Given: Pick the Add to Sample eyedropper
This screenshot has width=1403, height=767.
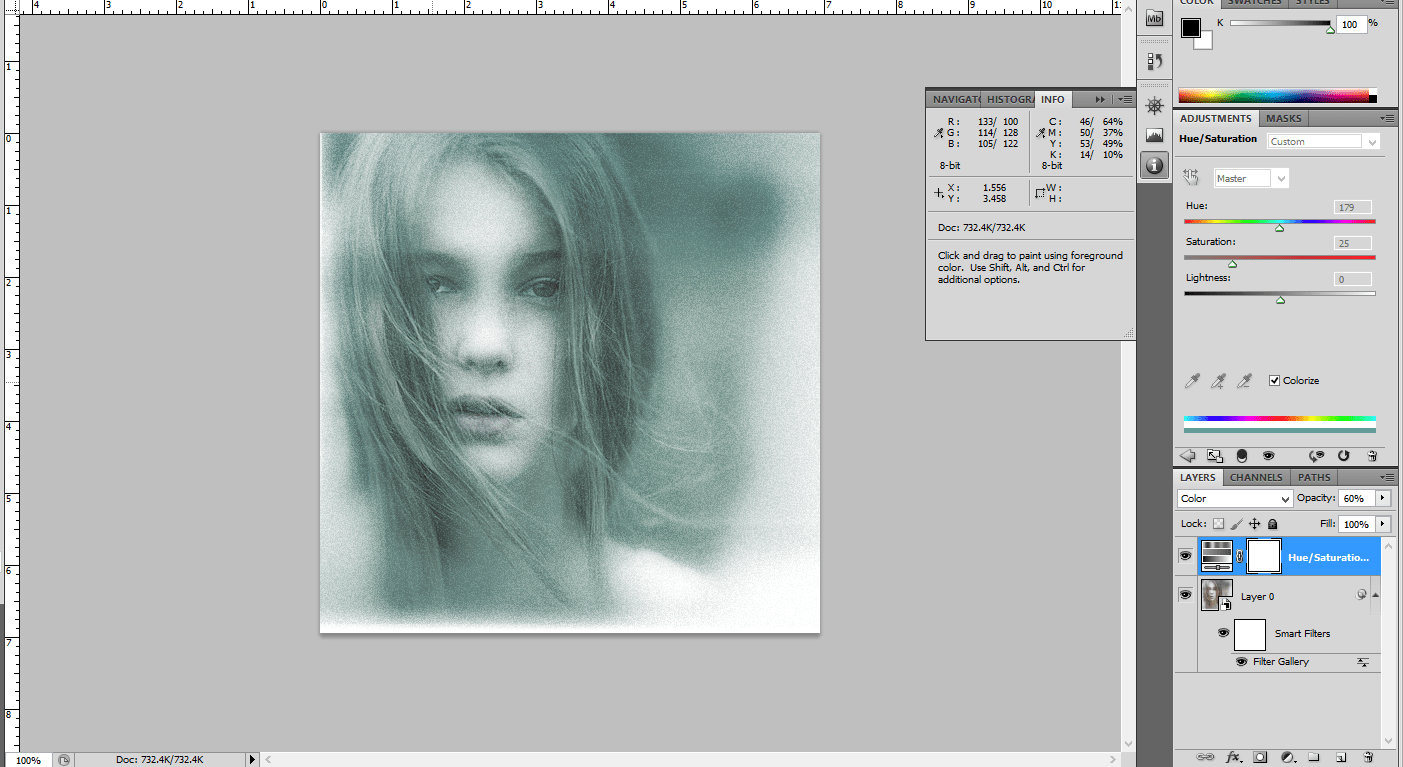Looking at the screenshot, I should point(1218,381).
